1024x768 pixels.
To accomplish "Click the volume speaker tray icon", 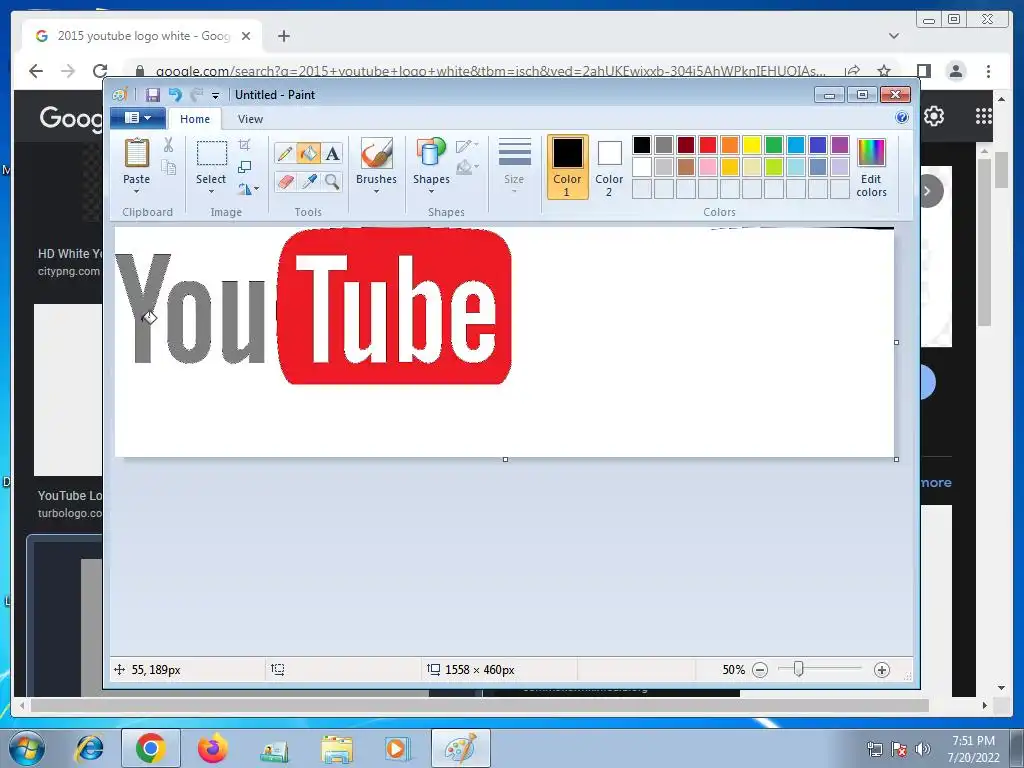I will (x=922, y=749).
